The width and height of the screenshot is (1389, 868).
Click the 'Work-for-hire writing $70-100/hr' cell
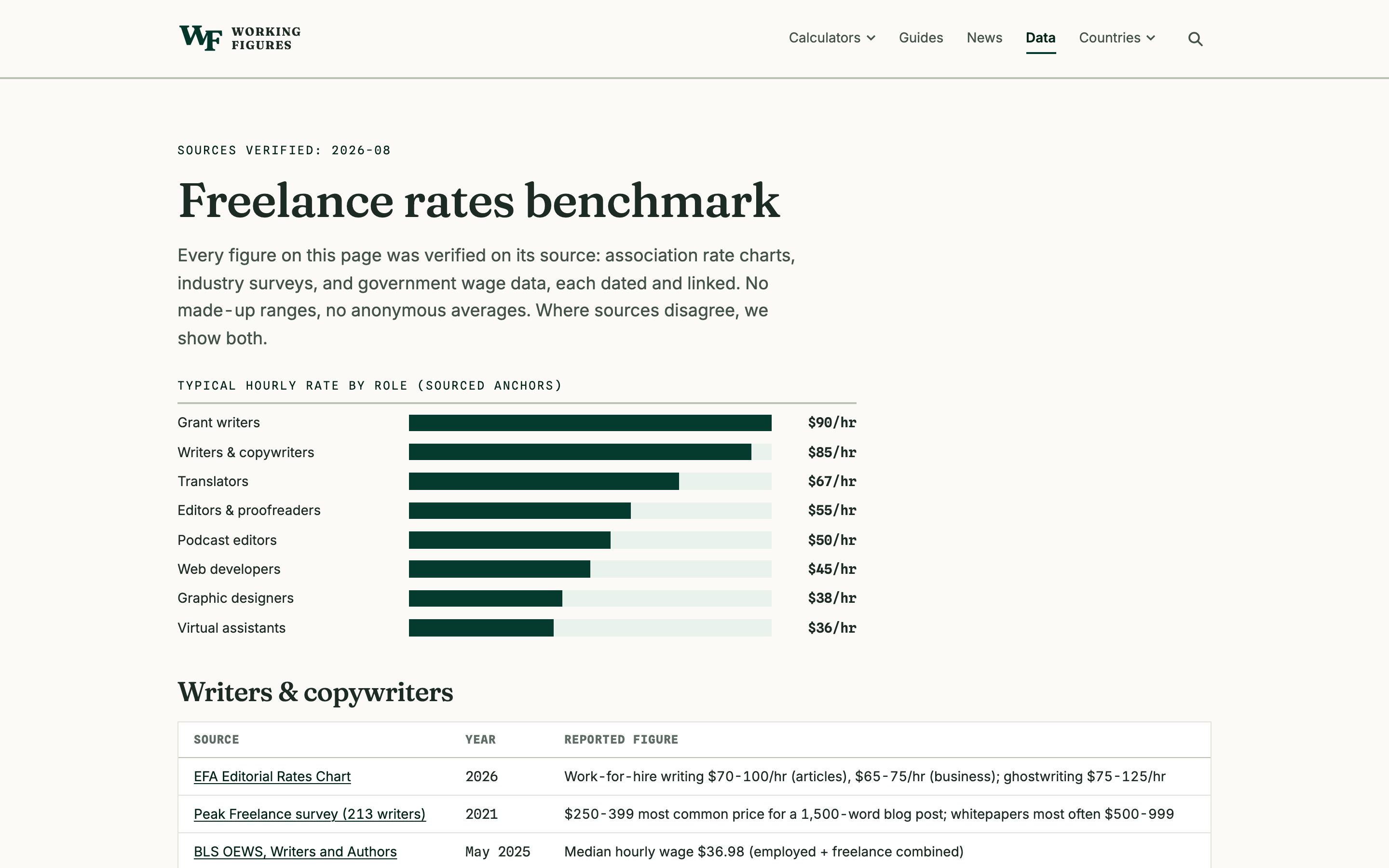(x=864, y=776)
